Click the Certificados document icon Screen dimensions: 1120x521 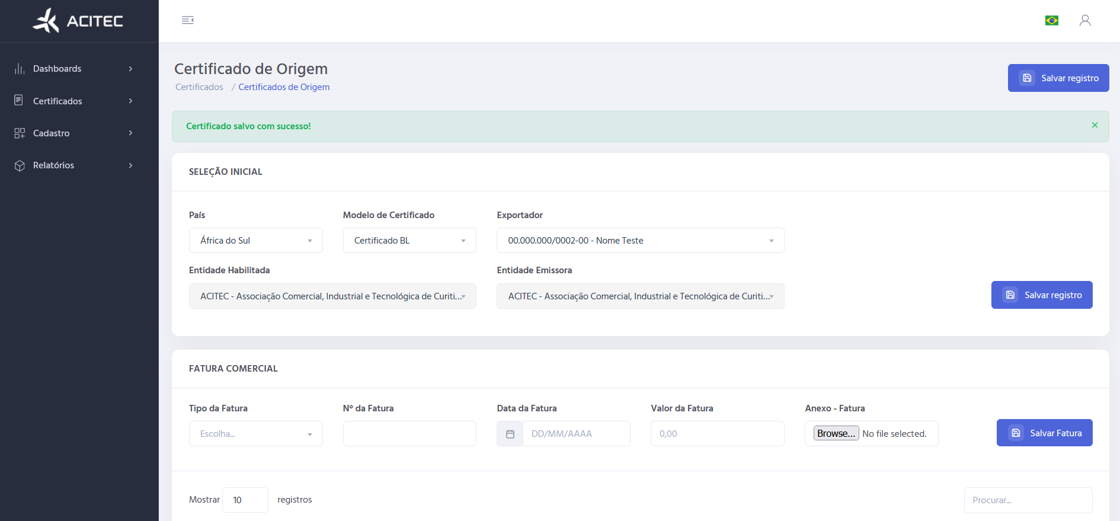tap(19, 101)
